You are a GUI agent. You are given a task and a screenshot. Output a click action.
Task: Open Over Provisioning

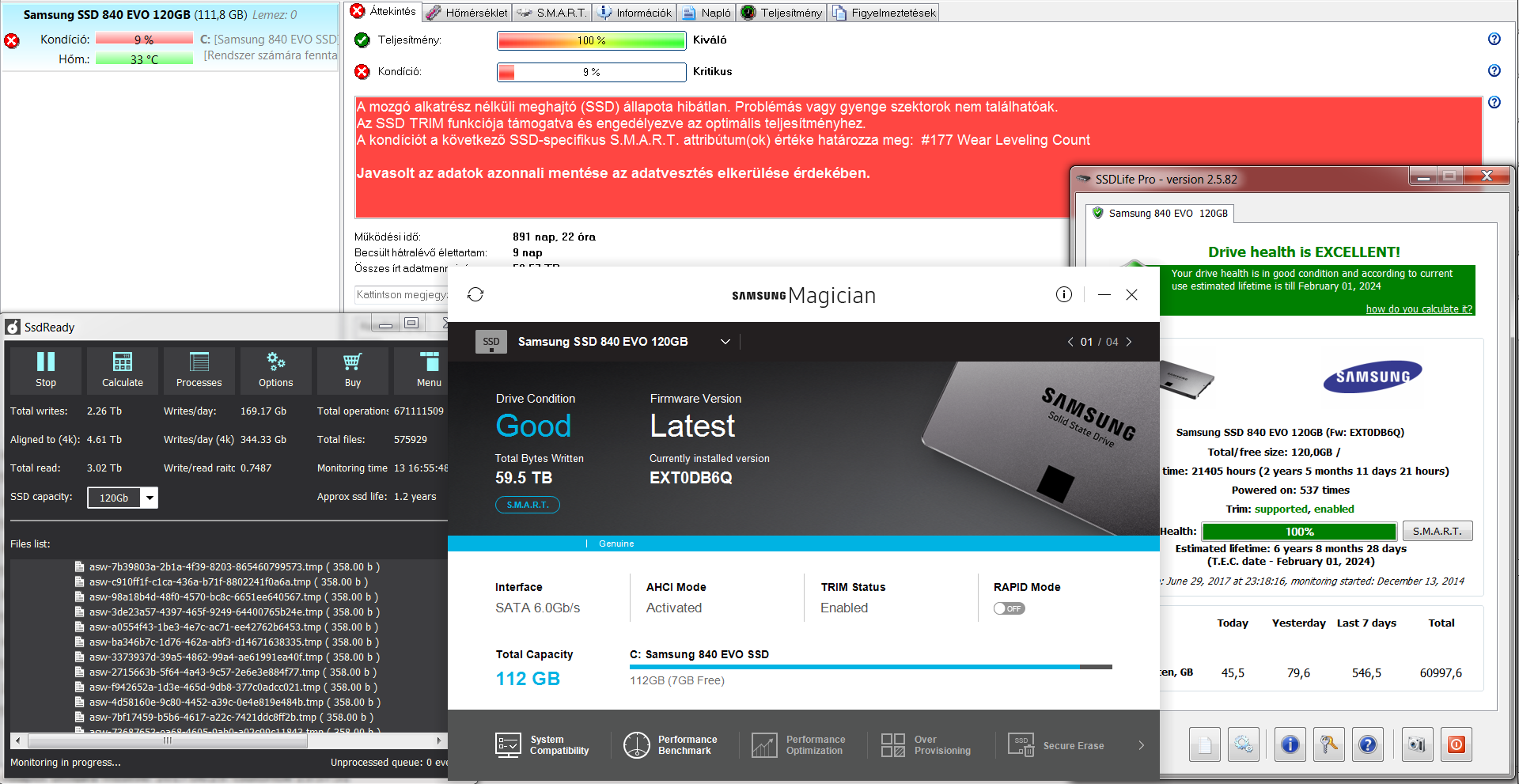926,745
